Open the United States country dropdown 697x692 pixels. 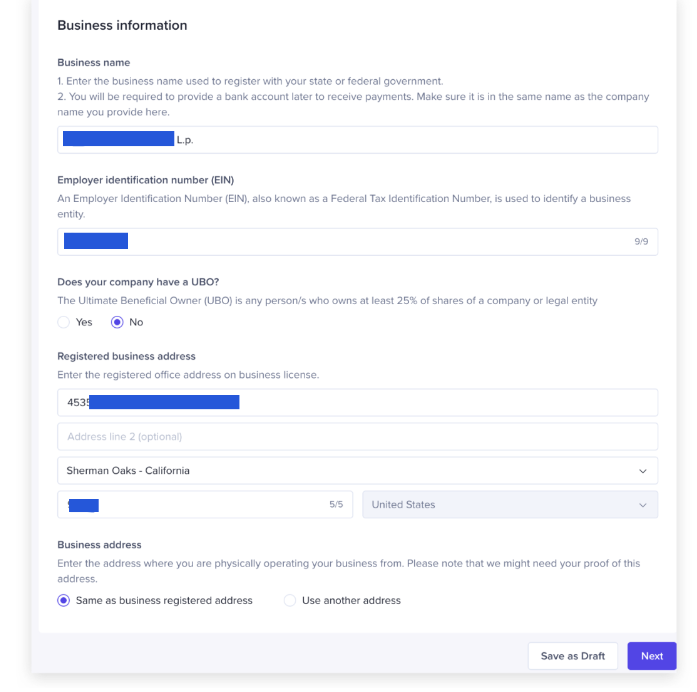point(509,505)
